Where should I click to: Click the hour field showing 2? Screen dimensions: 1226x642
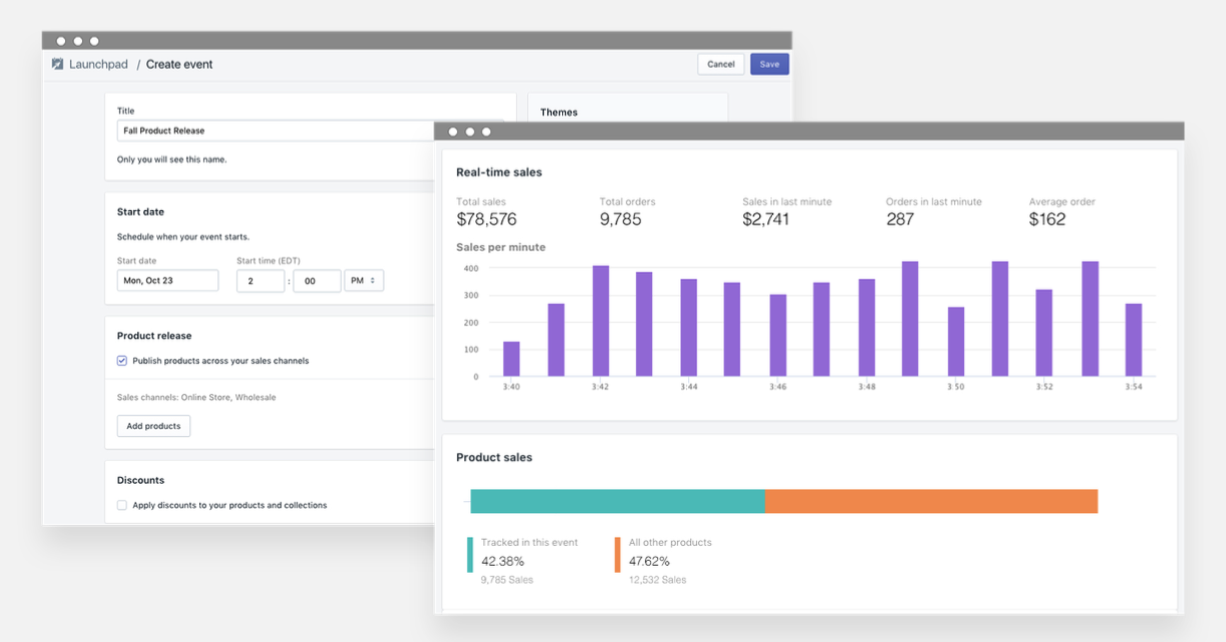(260, 280)
